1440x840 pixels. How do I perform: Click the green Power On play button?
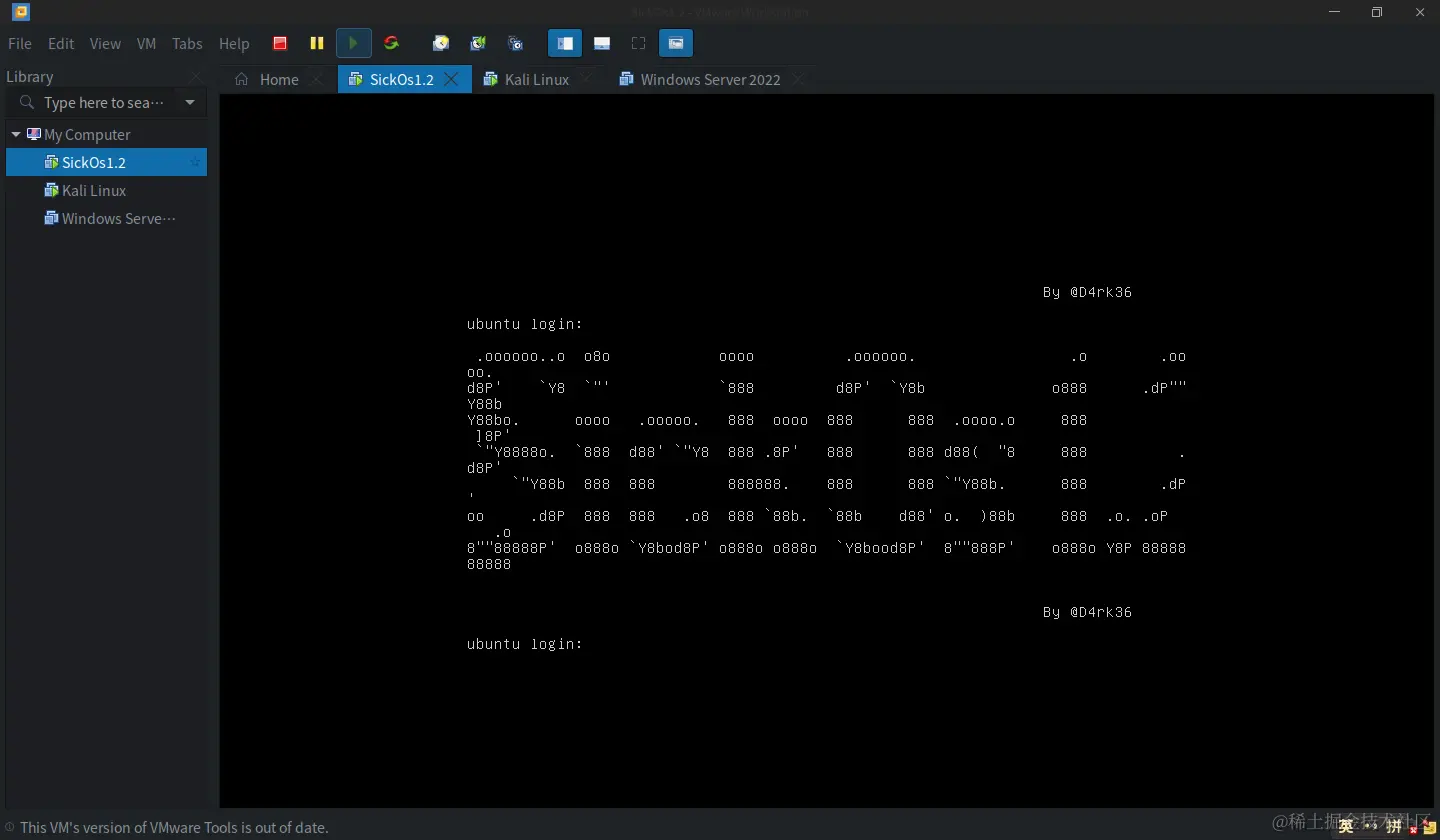click(353, 43)
